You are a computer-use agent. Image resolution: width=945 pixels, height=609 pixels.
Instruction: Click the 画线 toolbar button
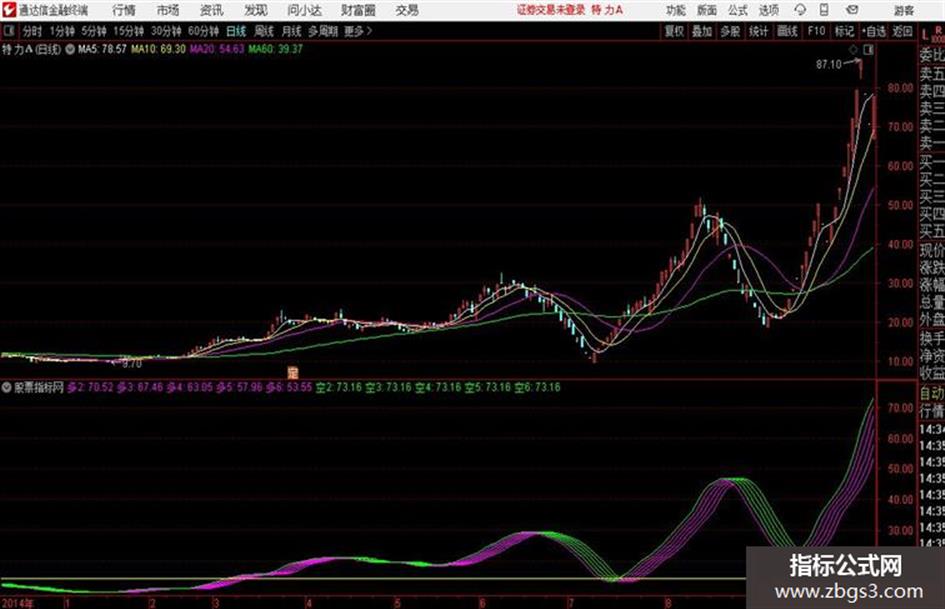tap(787, 31)
